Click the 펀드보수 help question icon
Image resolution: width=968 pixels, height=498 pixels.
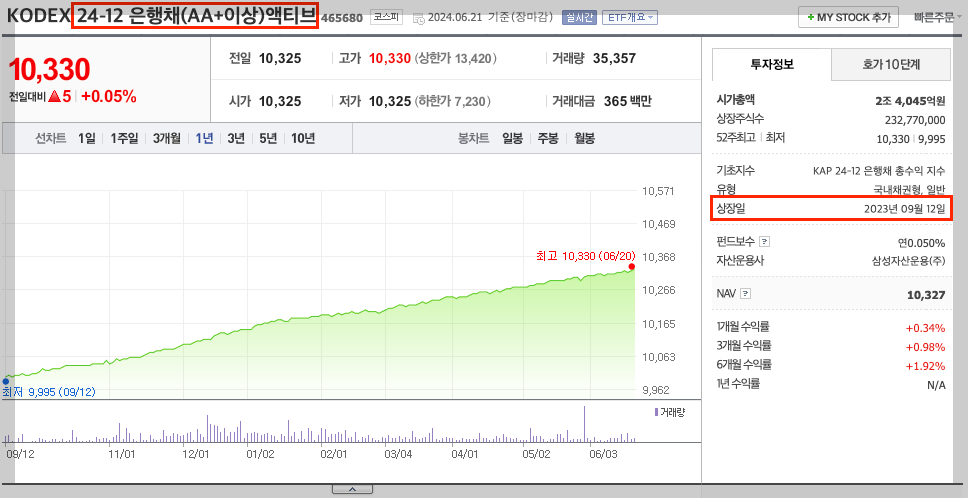[x=764, y=242]
